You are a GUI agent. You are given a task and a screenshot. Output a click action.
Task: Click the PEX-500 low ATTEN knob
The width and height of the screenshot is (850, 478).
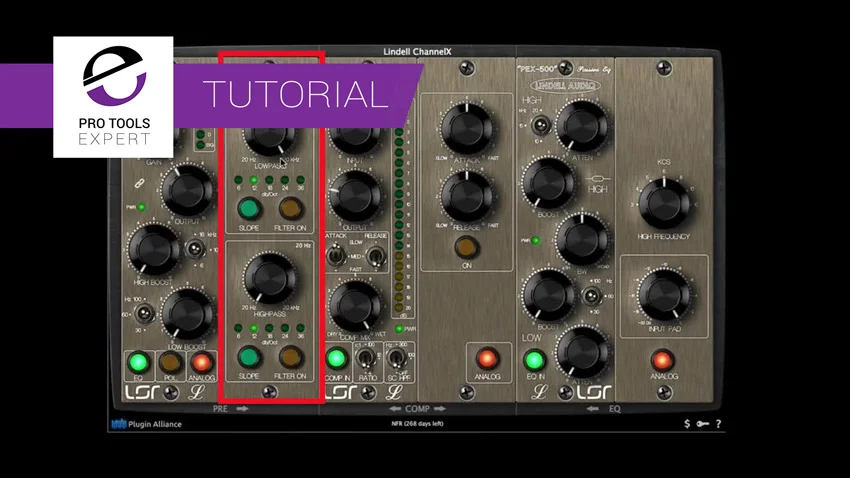pos(582,352)
